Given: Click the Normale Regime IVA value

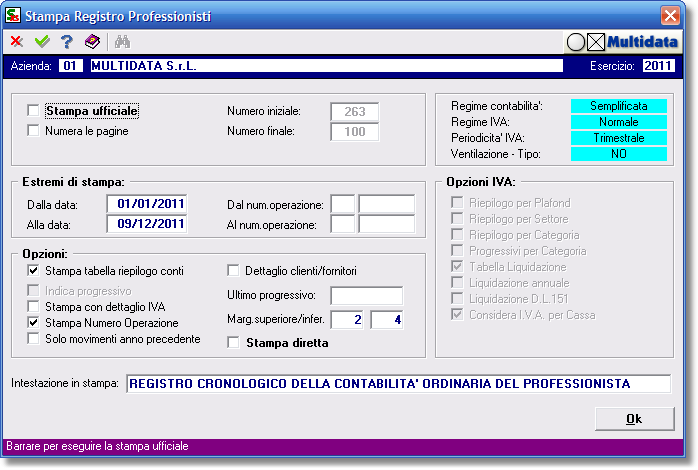Looking at the screenshot, I should pos(619,122).
